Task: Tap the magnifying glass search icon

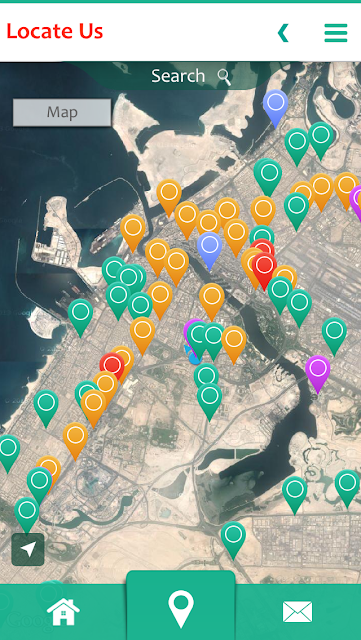Action: tap(224, 77)
